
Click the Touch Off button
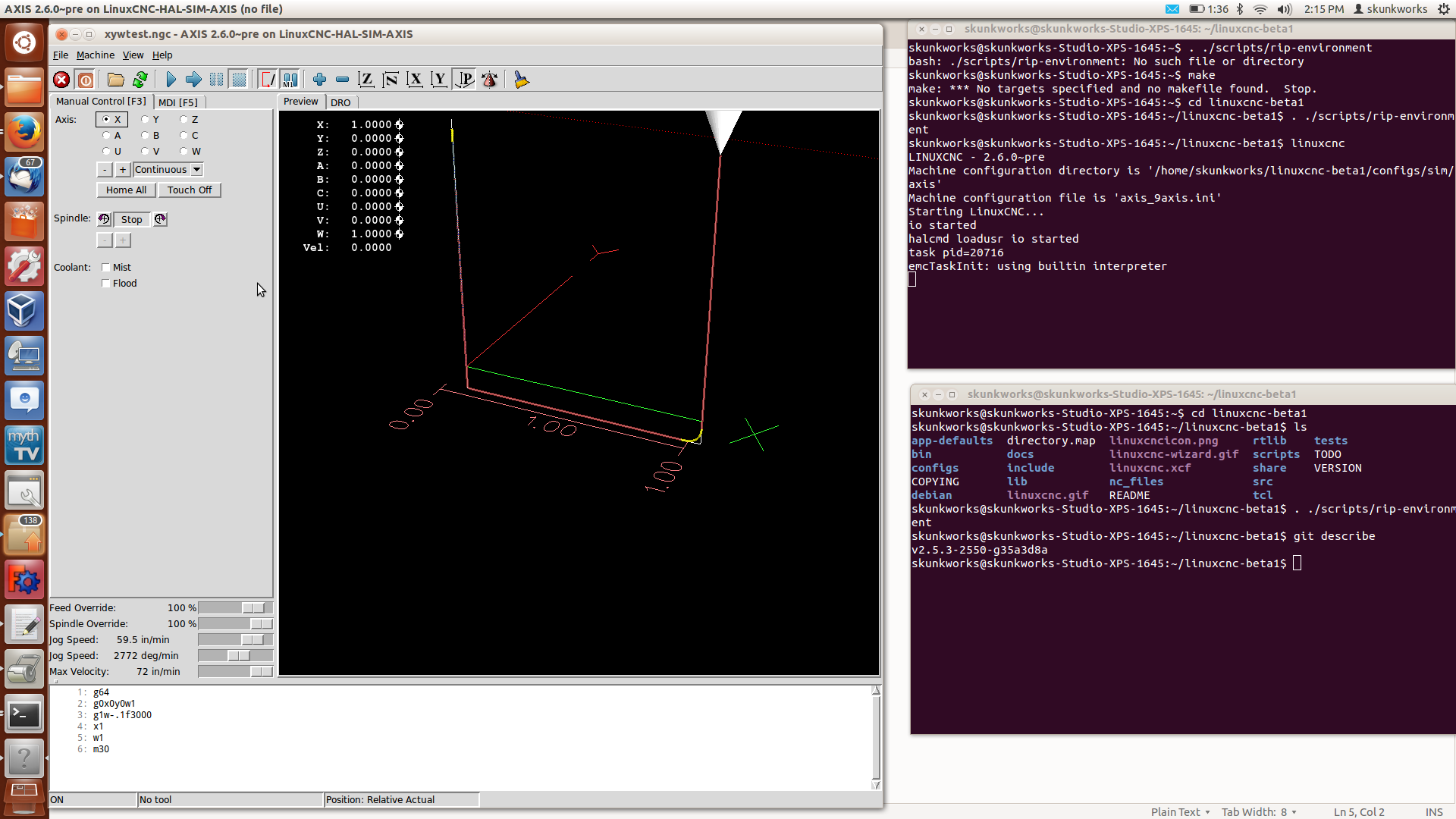pos(190,190)
